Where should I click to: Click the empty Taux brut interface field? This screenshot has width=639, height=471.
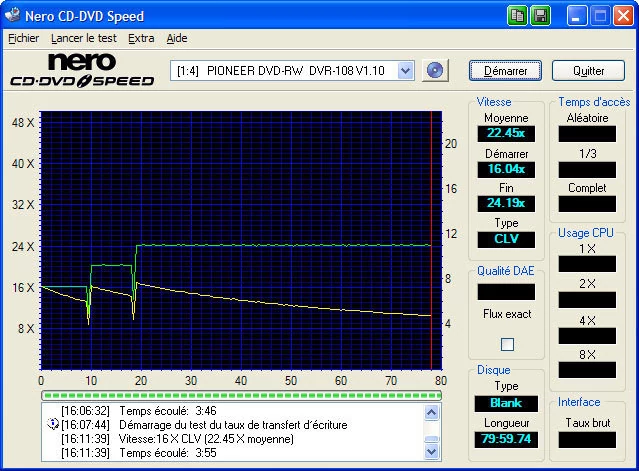point(587,440)
